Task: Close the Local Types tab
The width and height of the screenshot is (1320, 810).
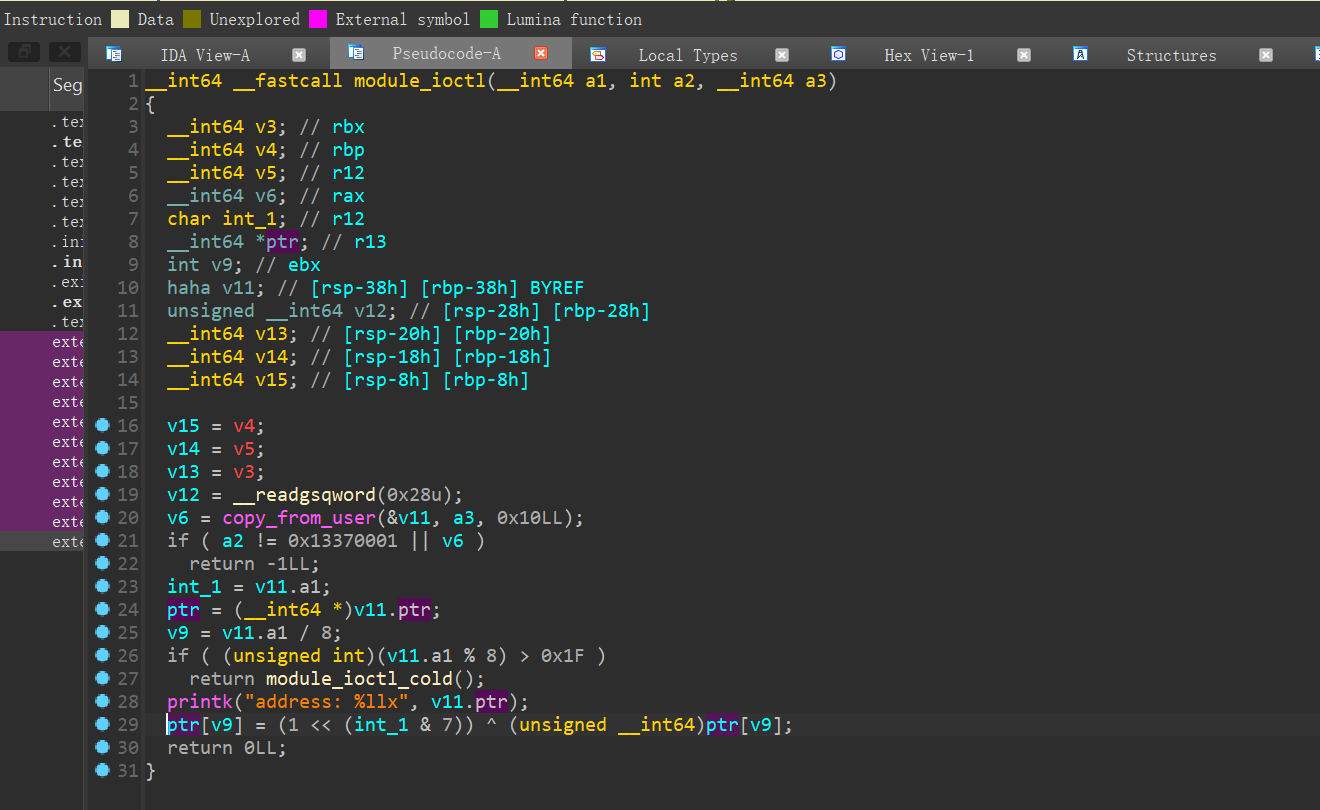Action: pos(782,55)
